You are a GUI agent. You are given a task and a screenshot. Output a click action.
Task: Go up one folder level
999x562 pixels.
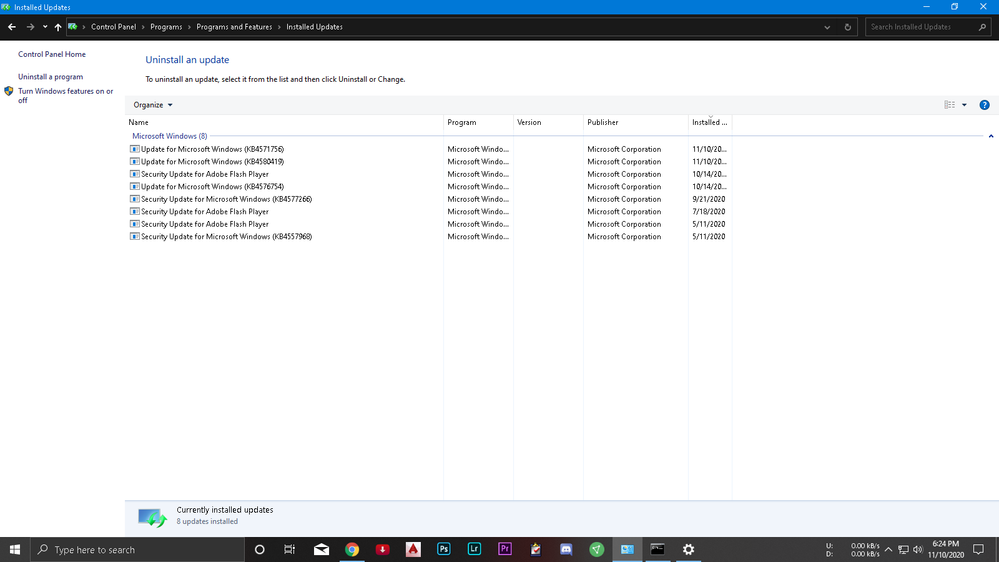[58, 27]
